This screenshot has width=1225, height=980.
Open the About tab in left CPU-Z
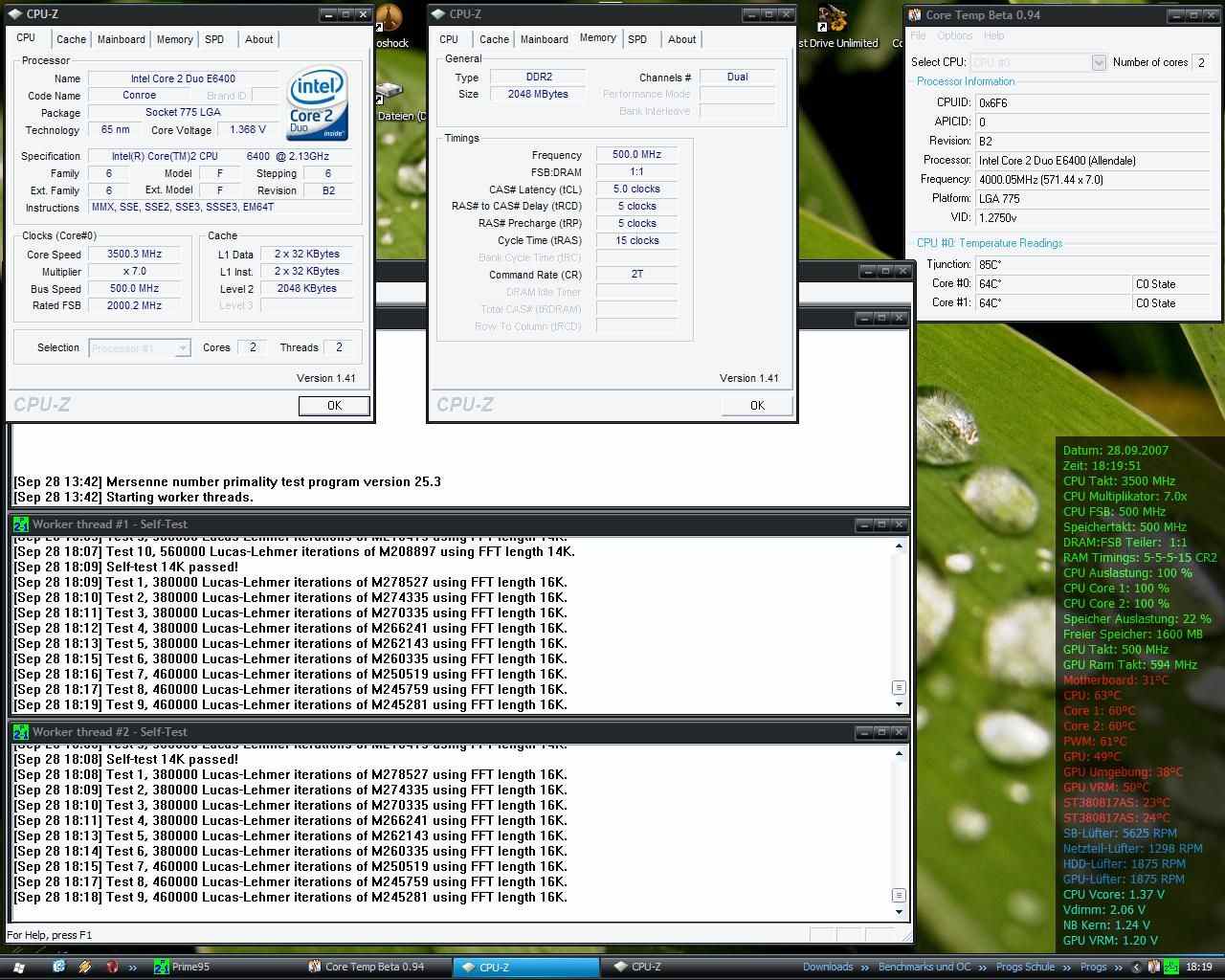[x=258, y=39]
